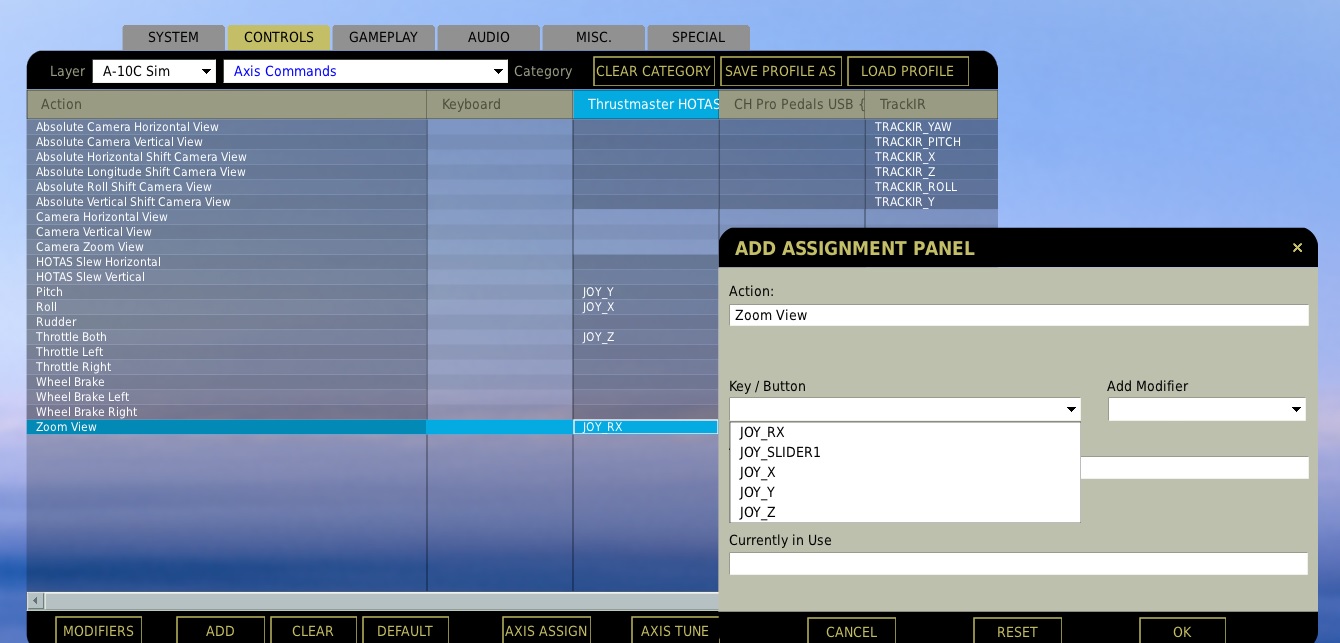1340x643 pixels.
Task: Click the AXIS ASSIGN button
Action: (x=546, y=631)
